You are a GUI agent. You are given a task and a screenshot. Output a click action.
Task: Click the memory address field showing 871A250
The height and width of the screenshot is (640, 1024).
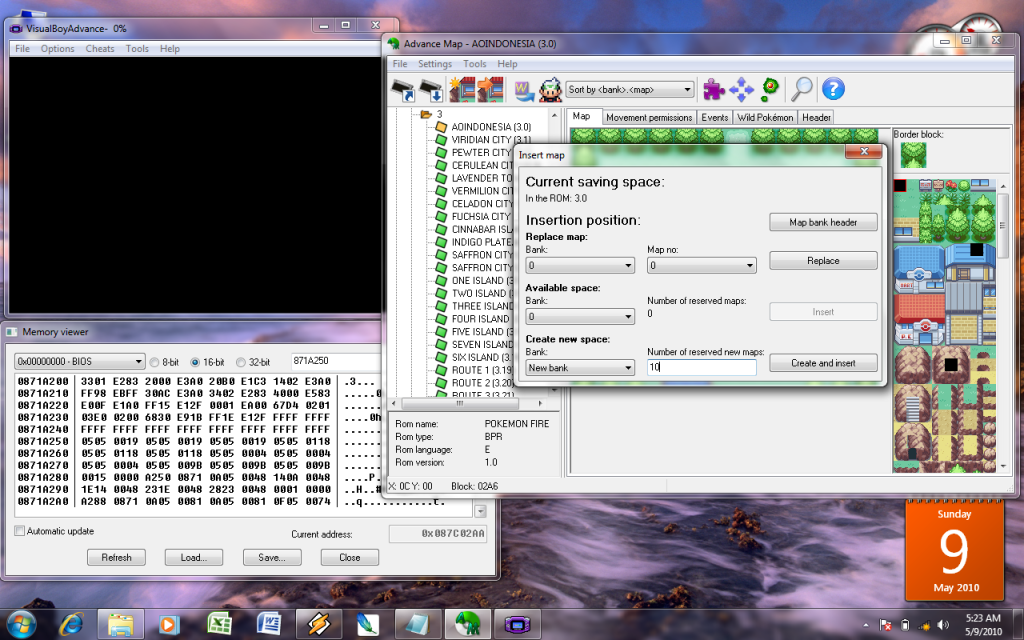coord(336,361)
